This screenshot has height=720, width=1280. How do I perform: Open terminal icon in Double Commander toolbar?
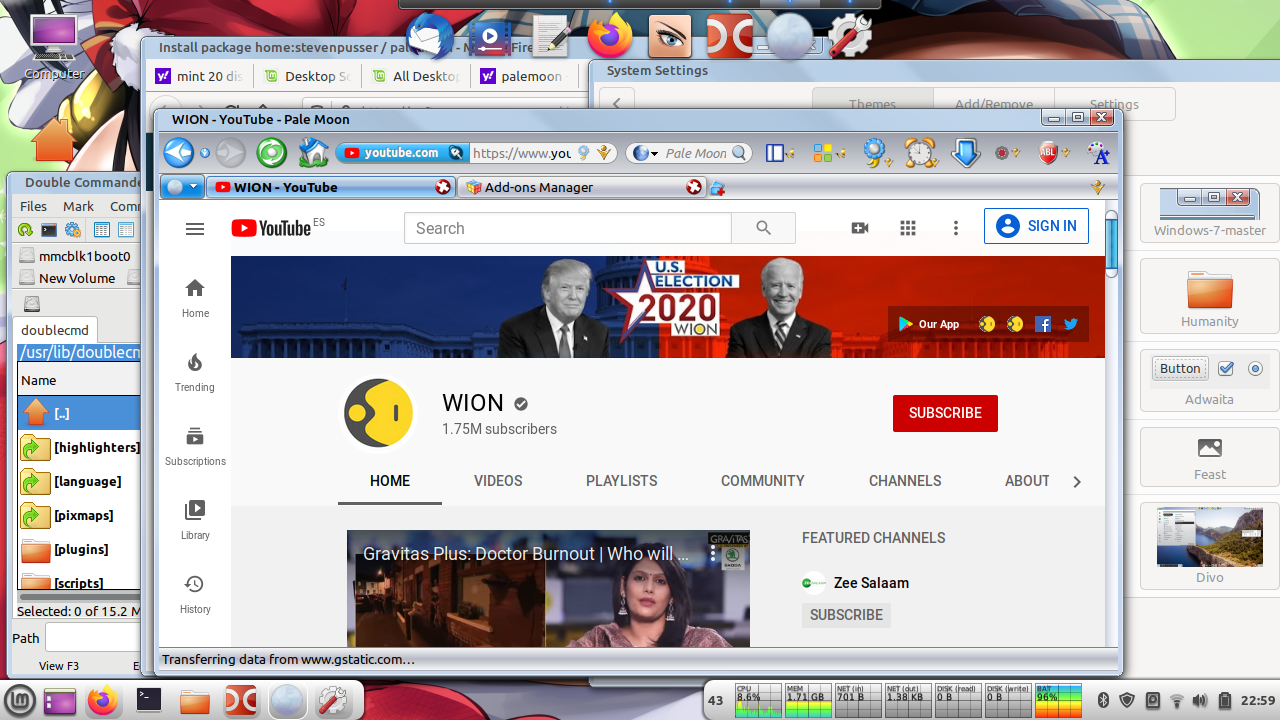(x=48, y=230)
